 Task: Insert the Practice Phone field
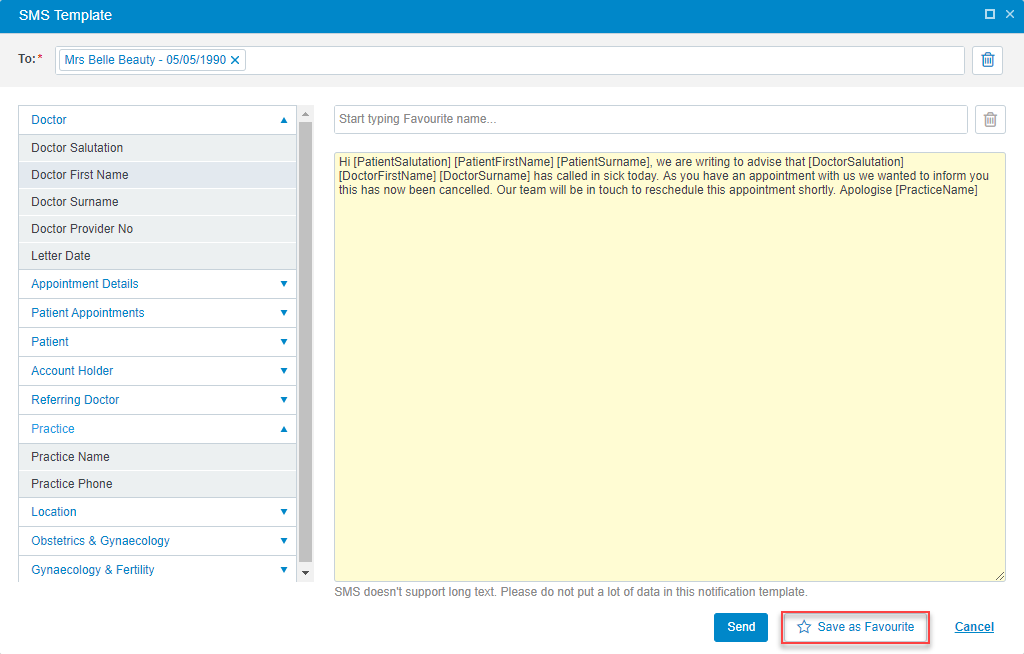click(157, 484)
